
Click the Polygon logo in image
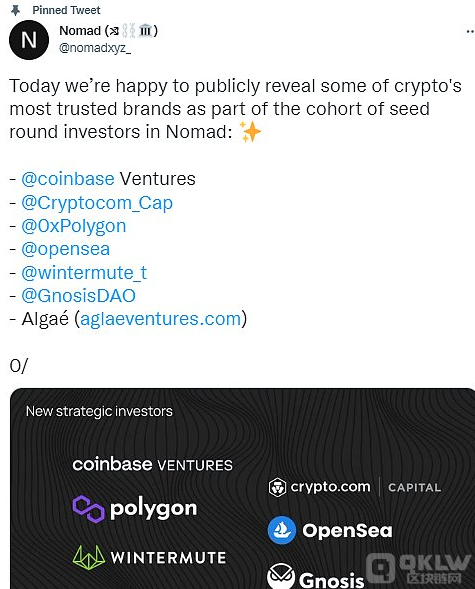[89, 509]
